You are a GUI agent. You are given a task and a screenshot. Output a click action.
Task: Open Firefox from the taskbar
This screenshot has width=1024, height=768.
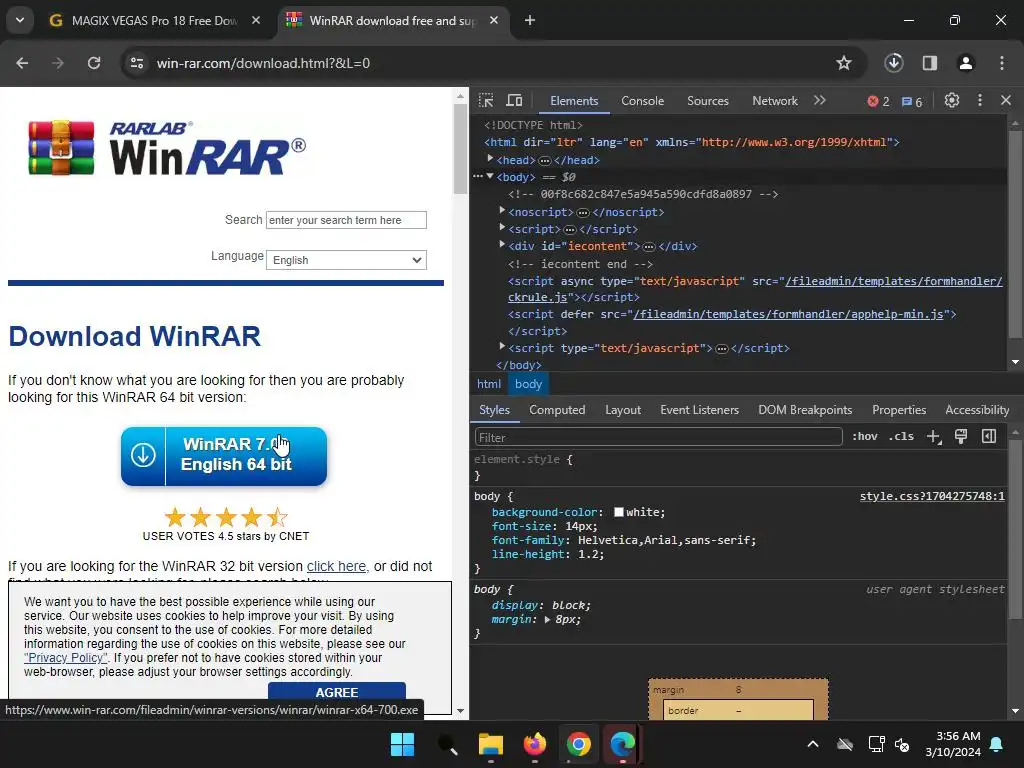pyautogui.click(x=535, y=744)
